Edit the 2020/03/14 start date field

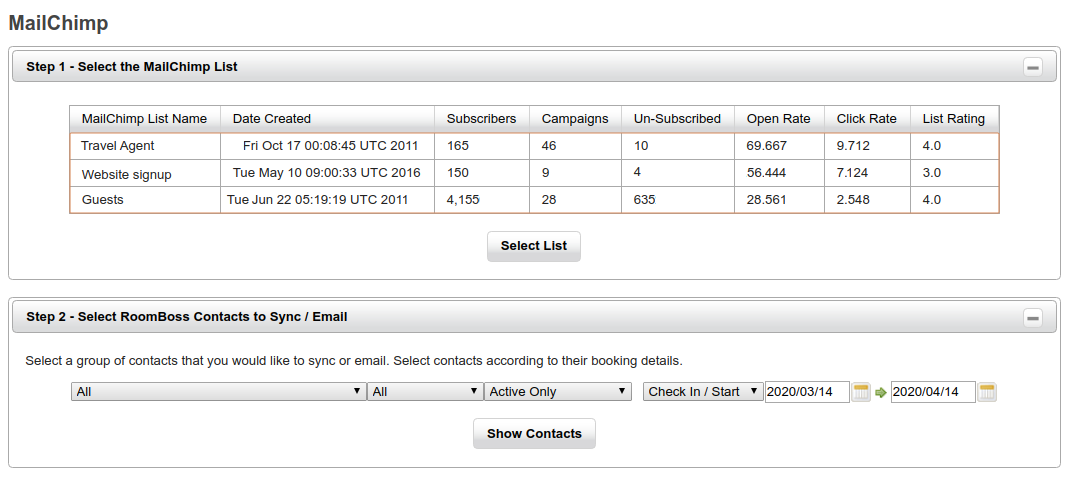tap(806, 392)
